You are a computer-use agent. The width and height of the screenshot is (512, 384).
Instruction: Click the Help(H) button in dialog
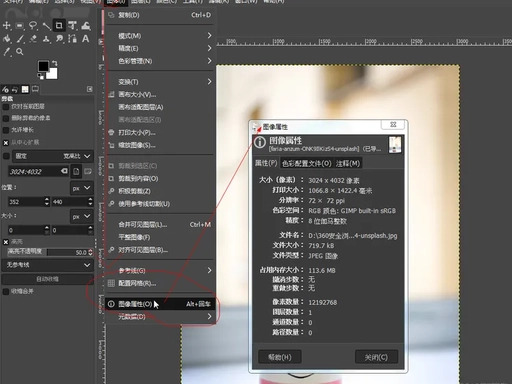click(x=280, y=357)
